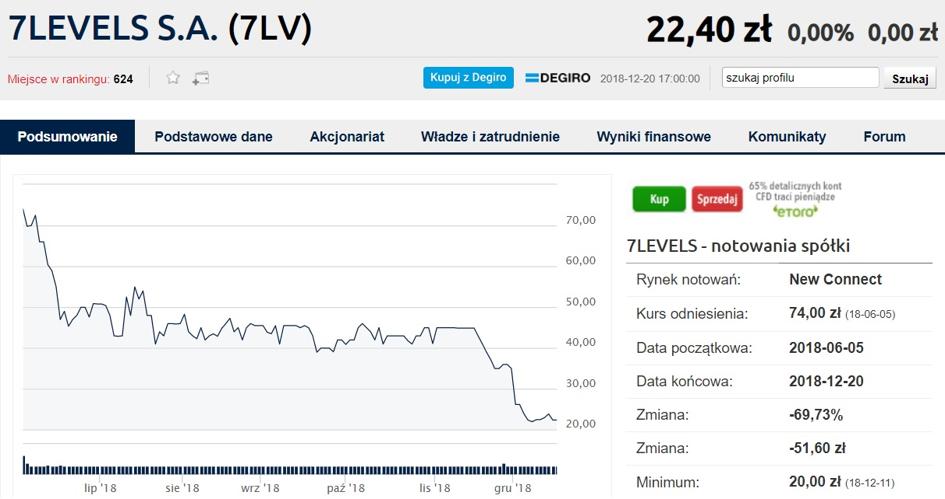Click the eToro logo
945x499 pixels.
click(x=796, y=211)
